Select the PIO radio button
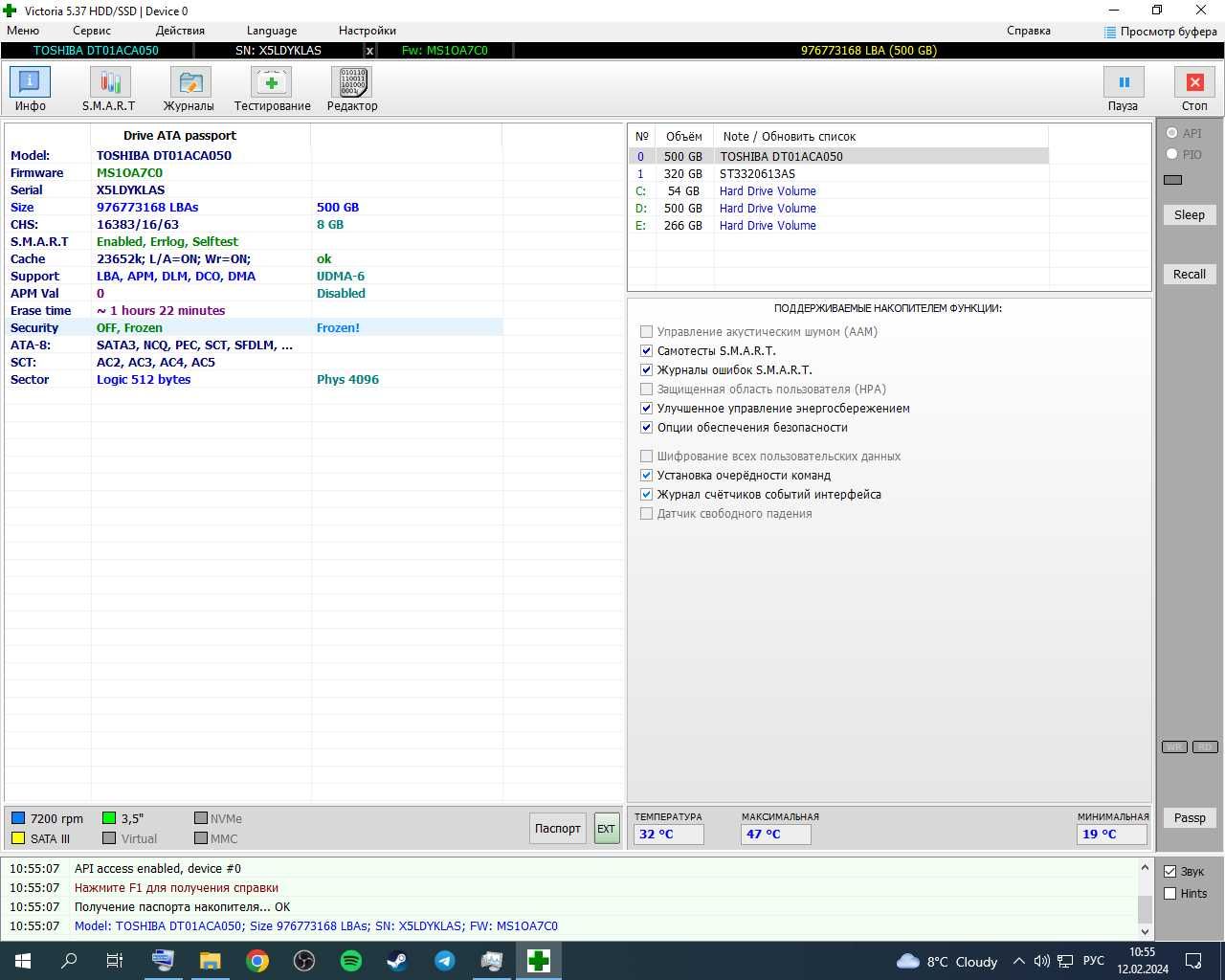 1171,154
